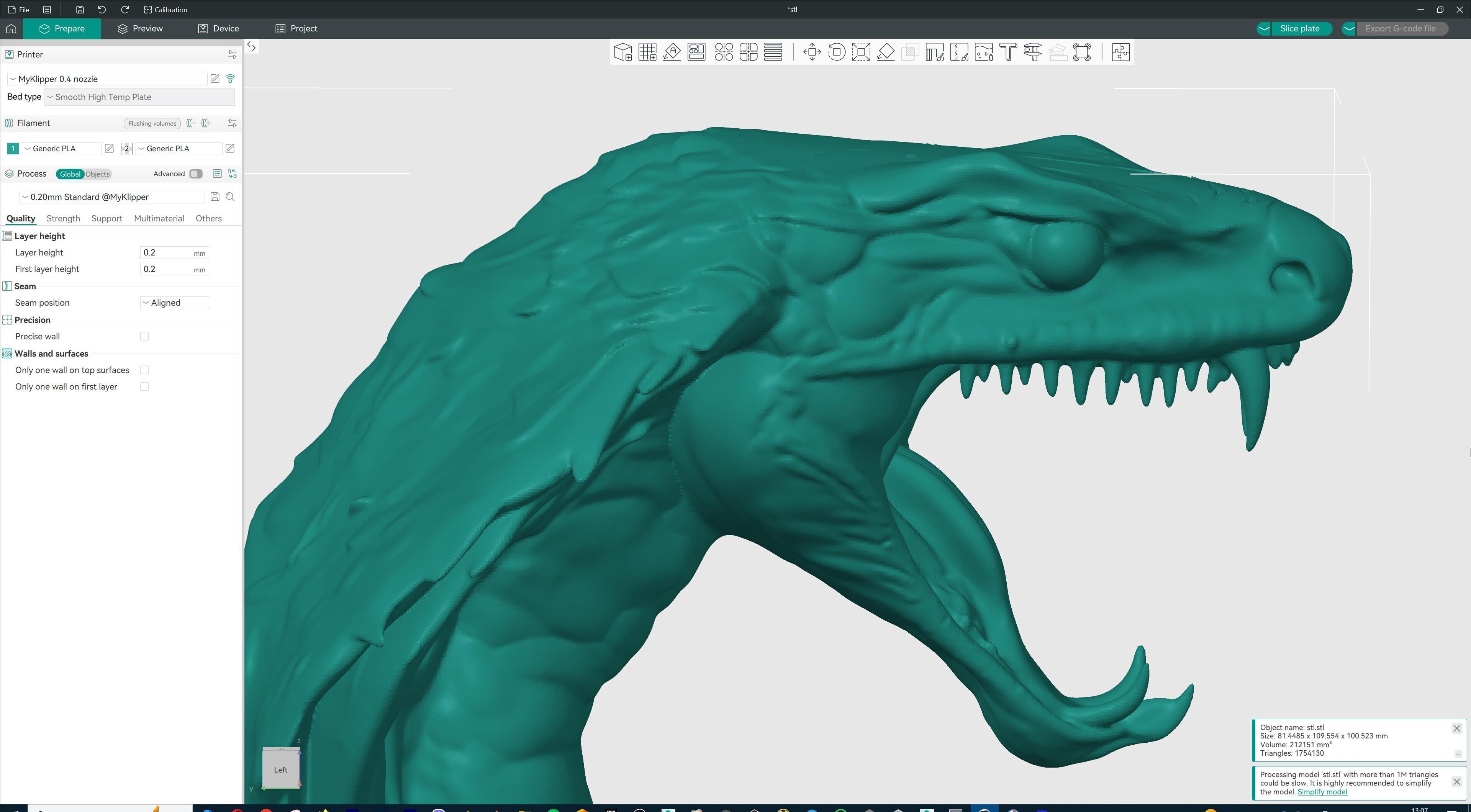Open the Calibration menu

(165, 10)
